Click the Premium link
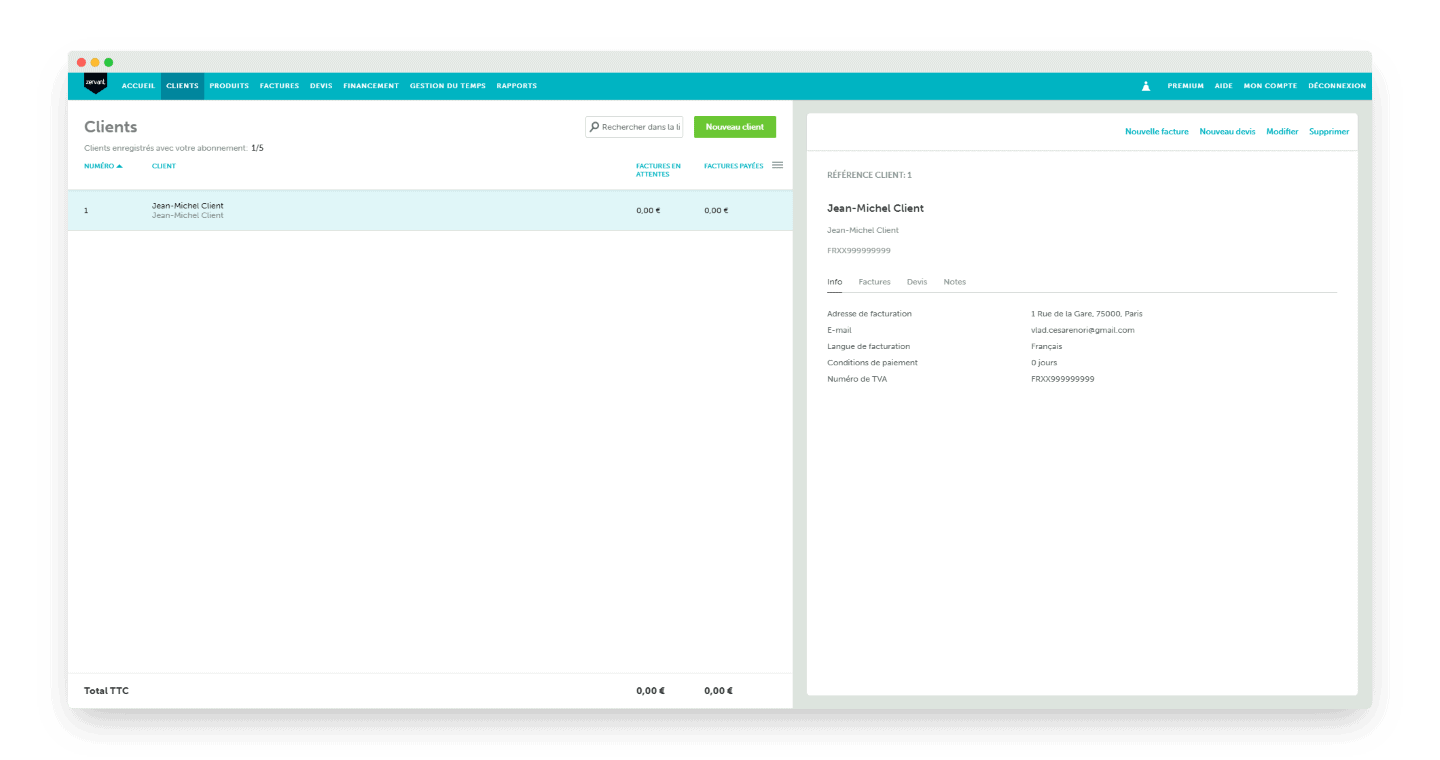1440x760 pixels. (1186, 86)
